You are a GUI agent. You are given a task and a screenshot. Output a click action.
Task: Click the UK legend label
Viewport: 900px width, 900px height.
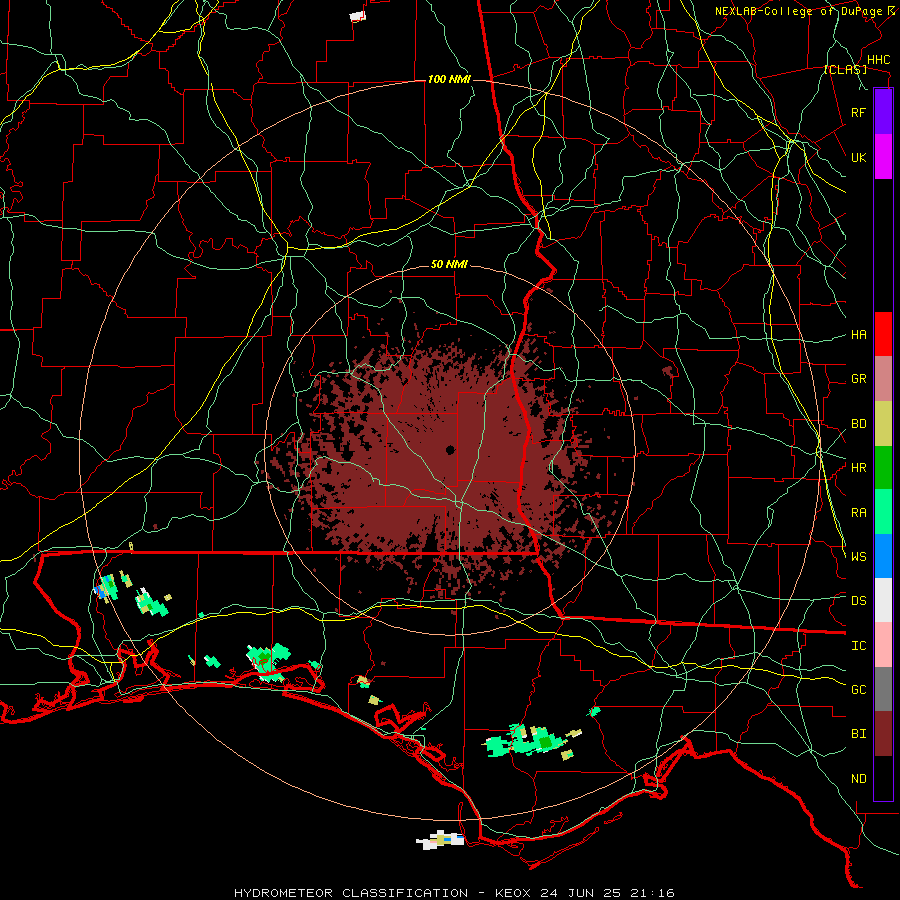pyautogui.click(x=858, y=157)
